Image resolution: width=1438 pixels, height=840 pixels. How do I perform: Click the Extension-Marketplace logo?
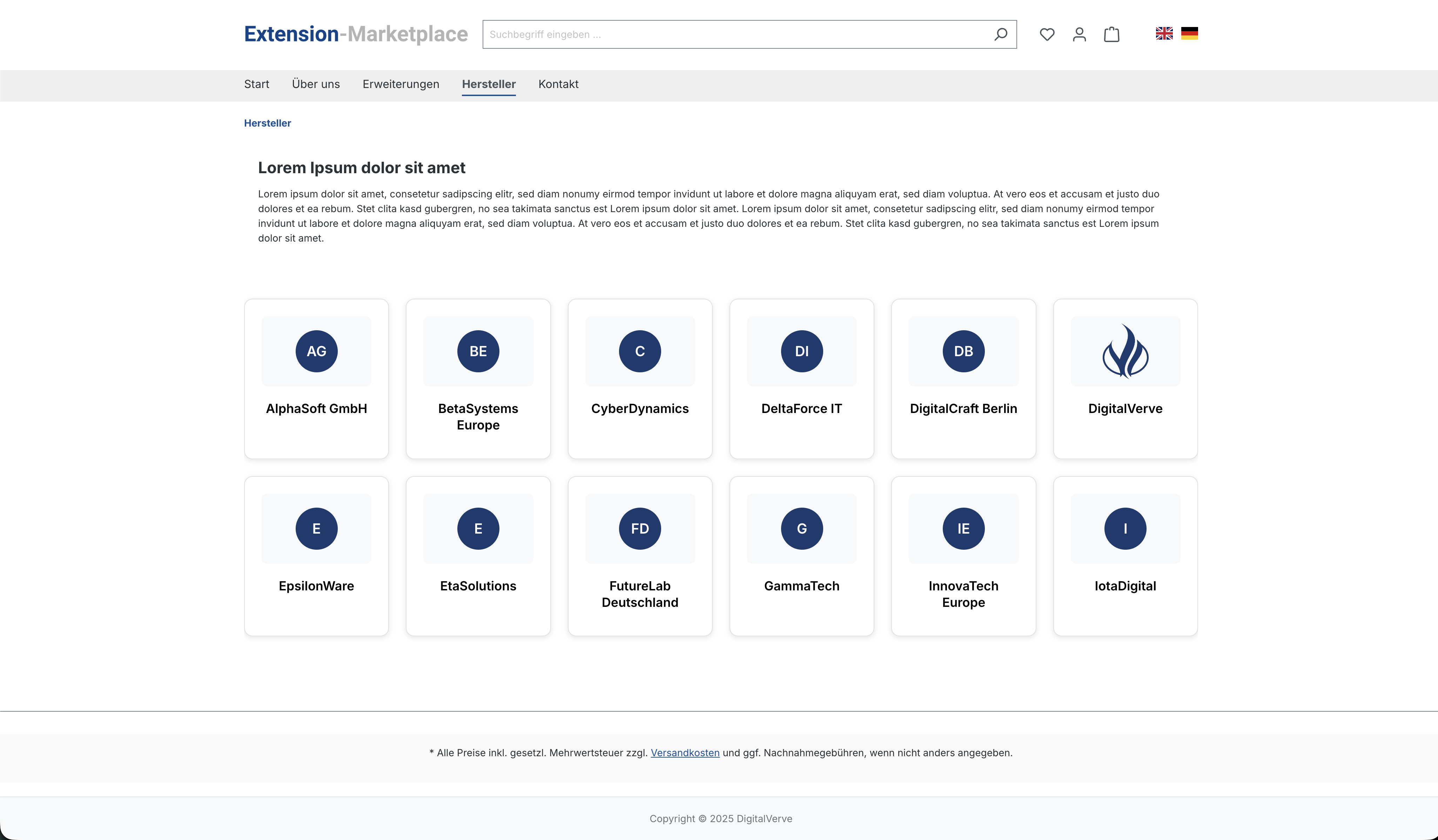tap(356, 34)
